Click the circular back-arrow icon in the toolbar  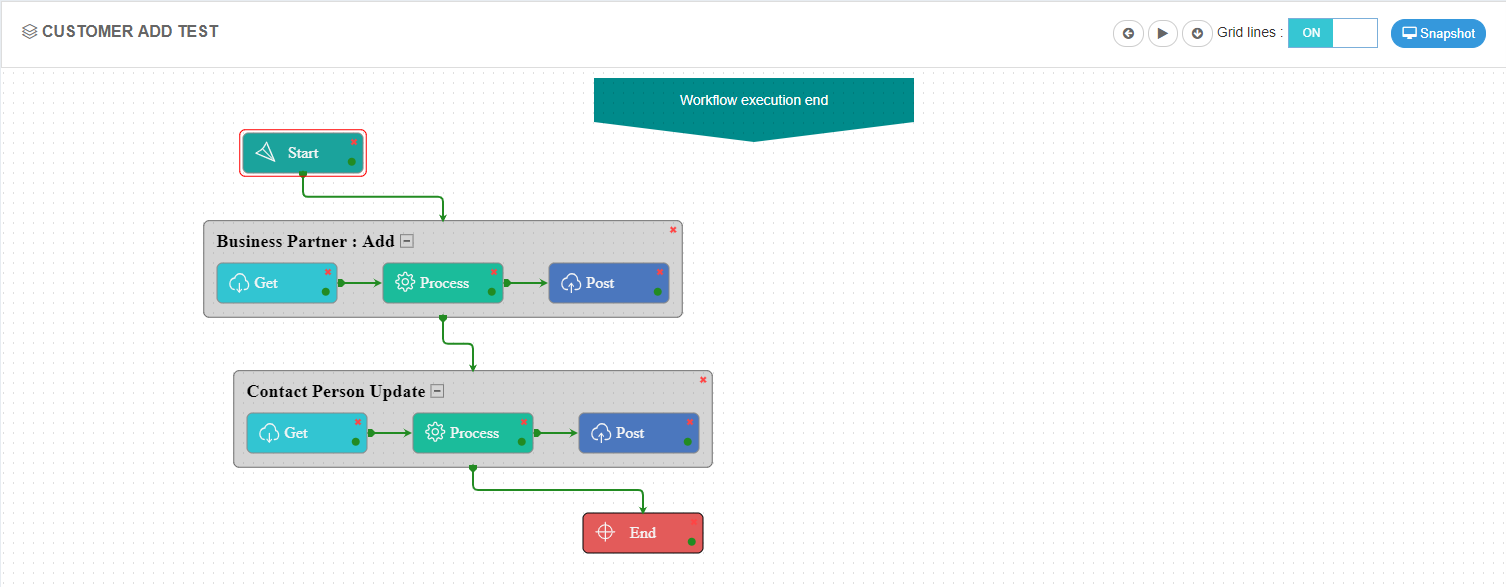click(1128, 33)
